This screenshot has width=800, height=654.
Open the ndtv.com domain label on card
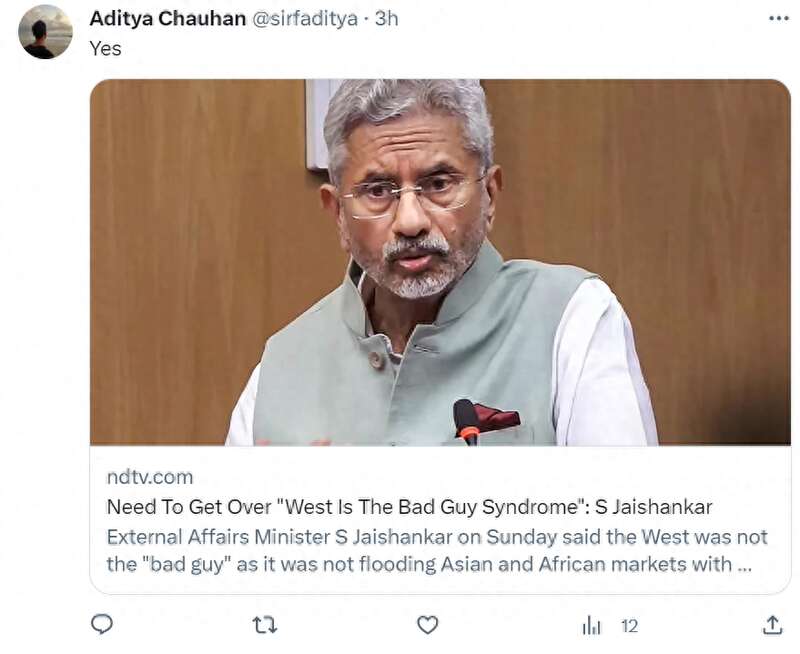149,477
